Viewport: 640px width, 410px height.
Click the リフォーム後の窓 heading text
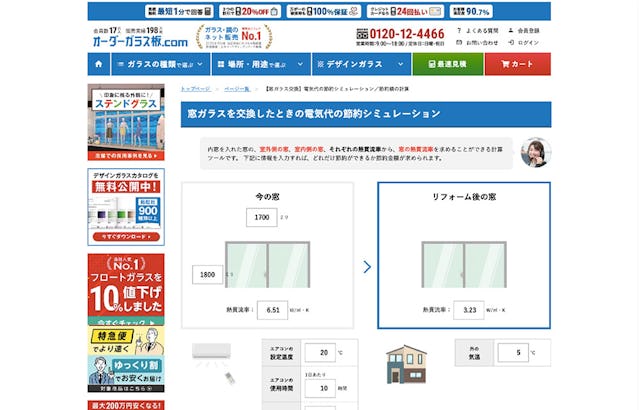click(x=464, y=197)
